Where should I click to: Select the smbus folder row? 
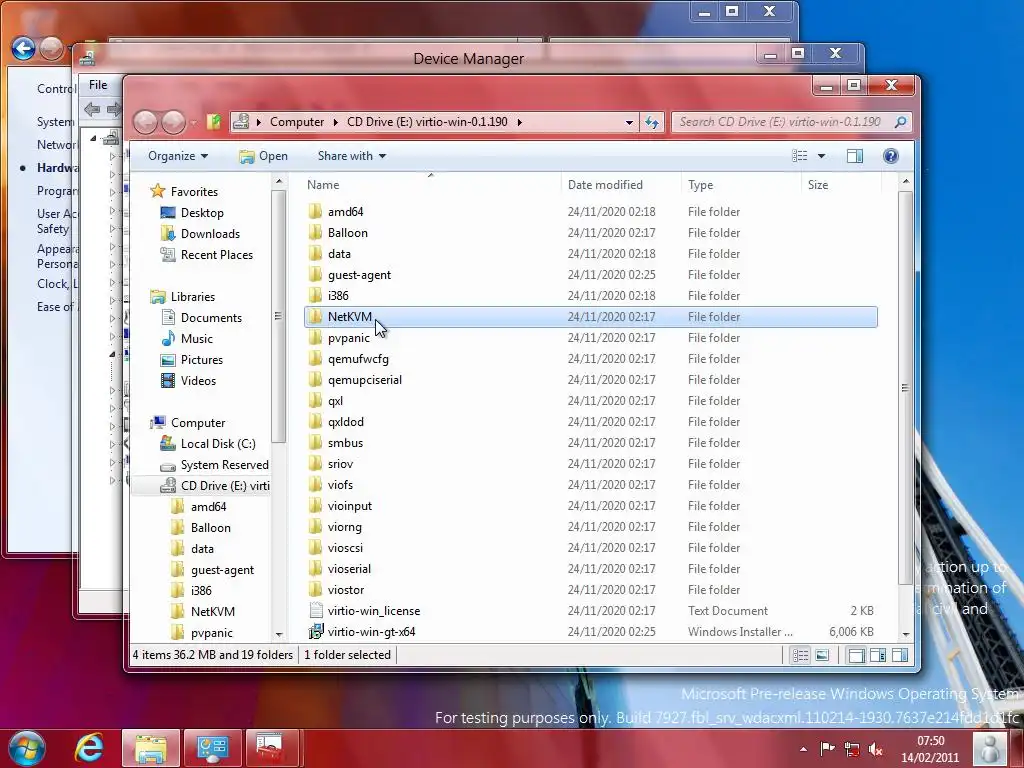[591, 443]
